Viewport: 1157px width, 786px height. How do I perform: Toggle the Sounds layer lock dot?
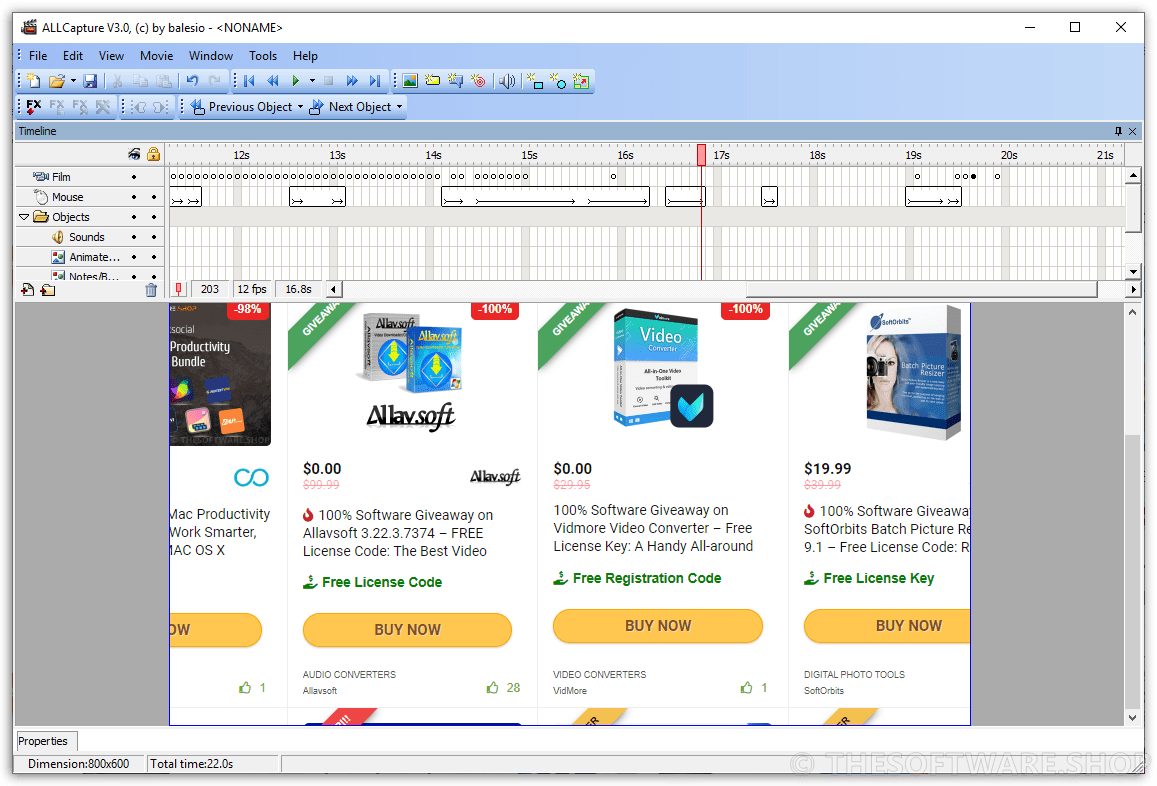(x=153, y=237)
